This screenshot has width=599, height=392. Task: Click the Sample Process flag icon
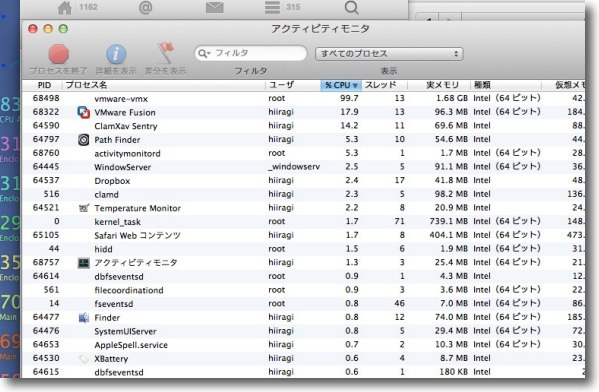coord(165,53)
